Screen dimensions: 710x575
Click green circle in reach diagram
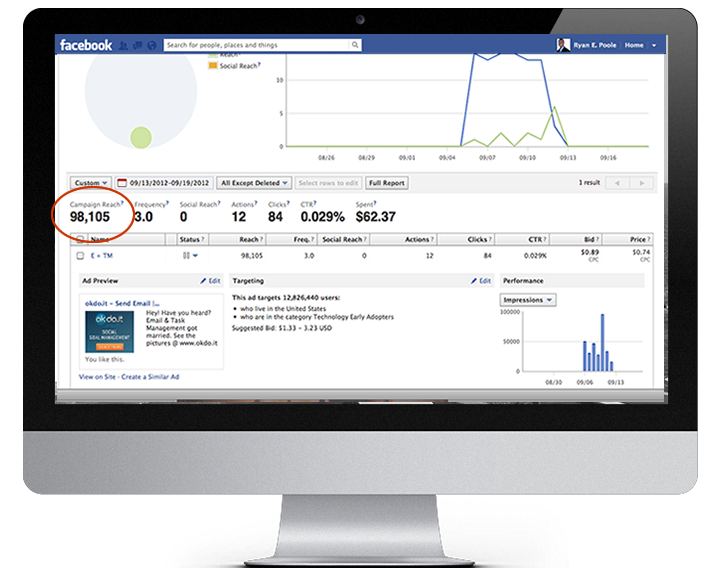[x=141, y=138]
